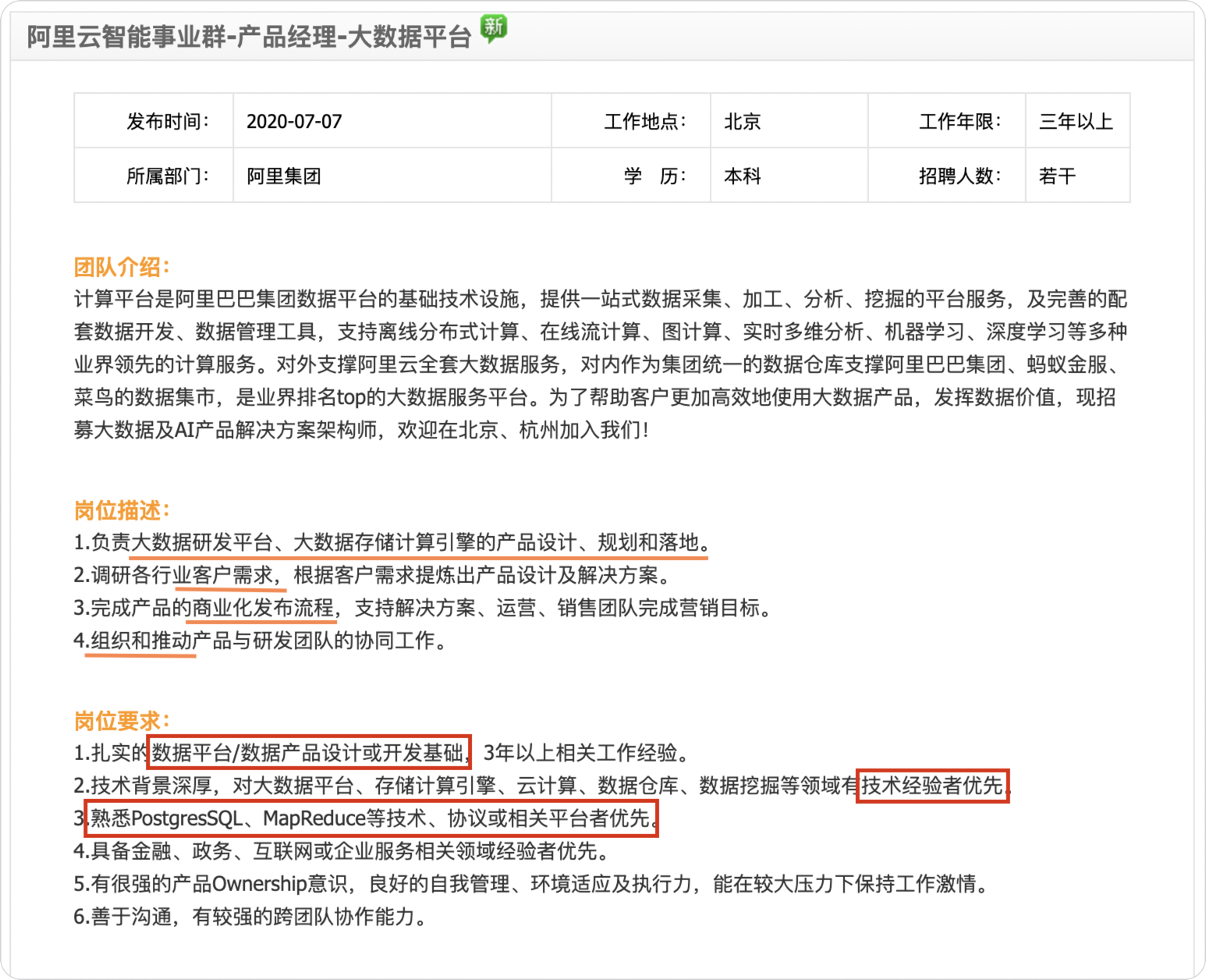Select the date value 2020-07-07

[294, 122]
